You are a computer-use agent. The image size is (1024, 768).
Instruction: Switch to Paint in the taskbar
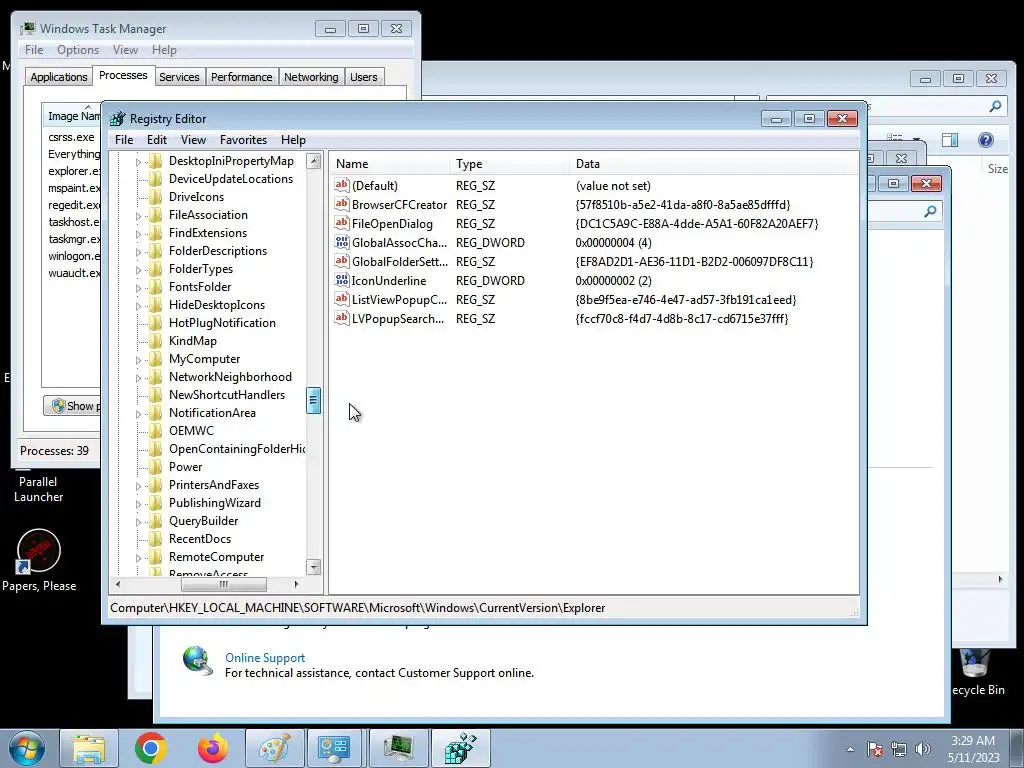click(275, 748)
